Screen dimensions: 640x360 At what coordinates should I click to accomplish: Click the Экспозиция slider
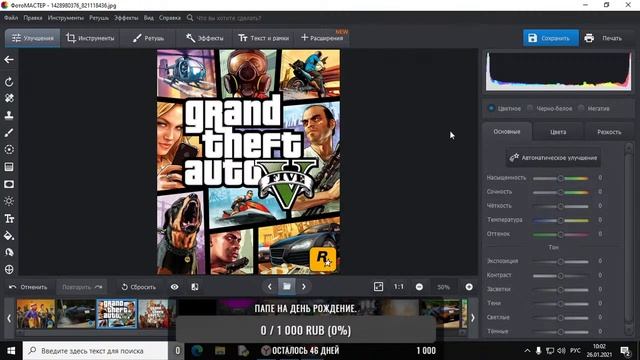tap(560, 261)
